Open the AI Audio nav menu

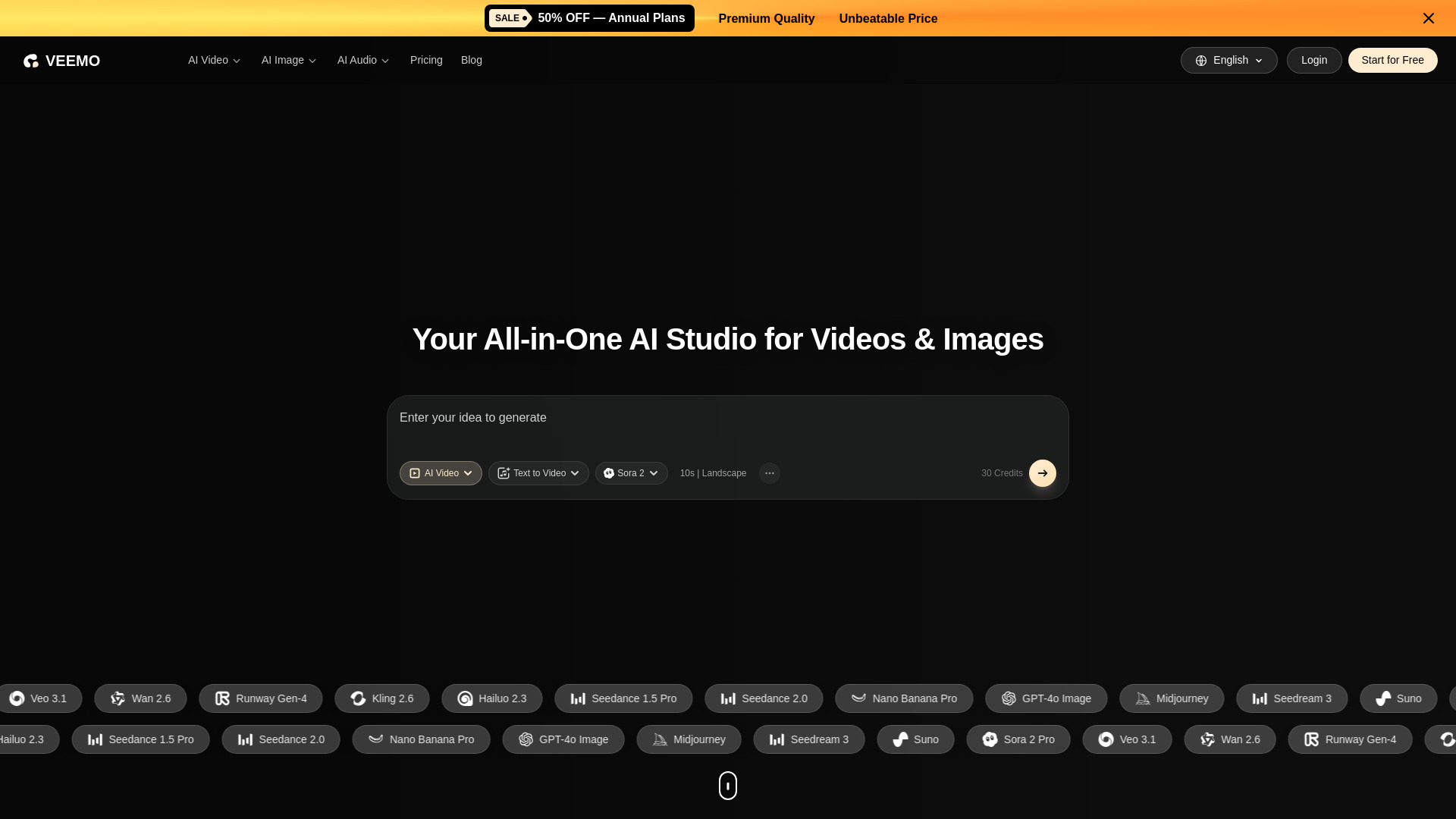363,61
